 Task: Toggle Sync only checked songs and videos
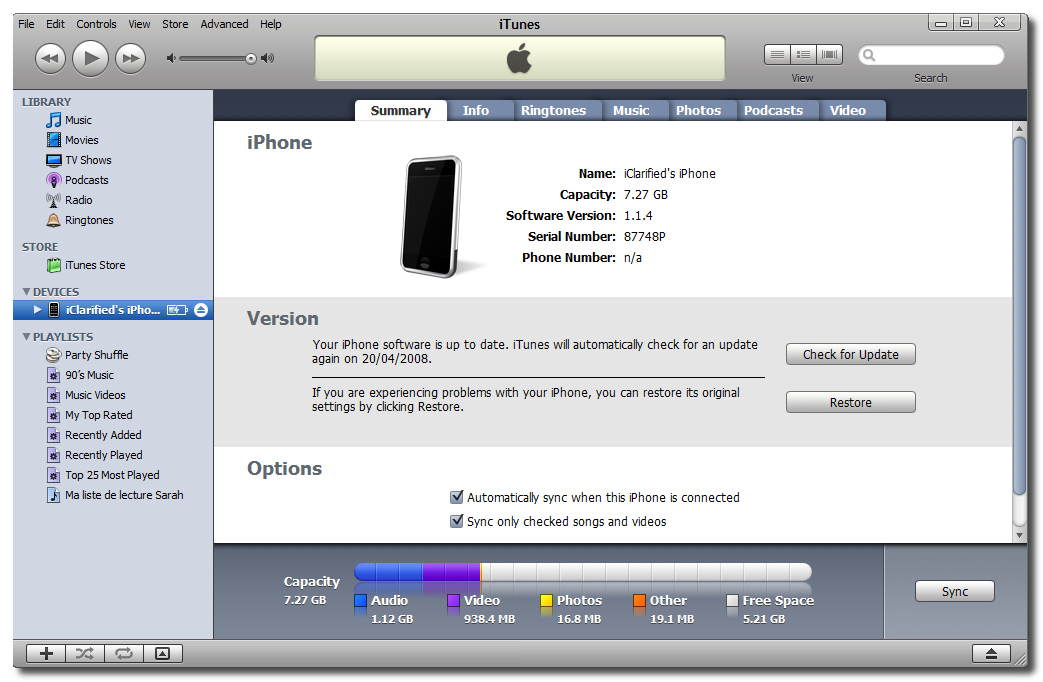(x=456, y=521)
